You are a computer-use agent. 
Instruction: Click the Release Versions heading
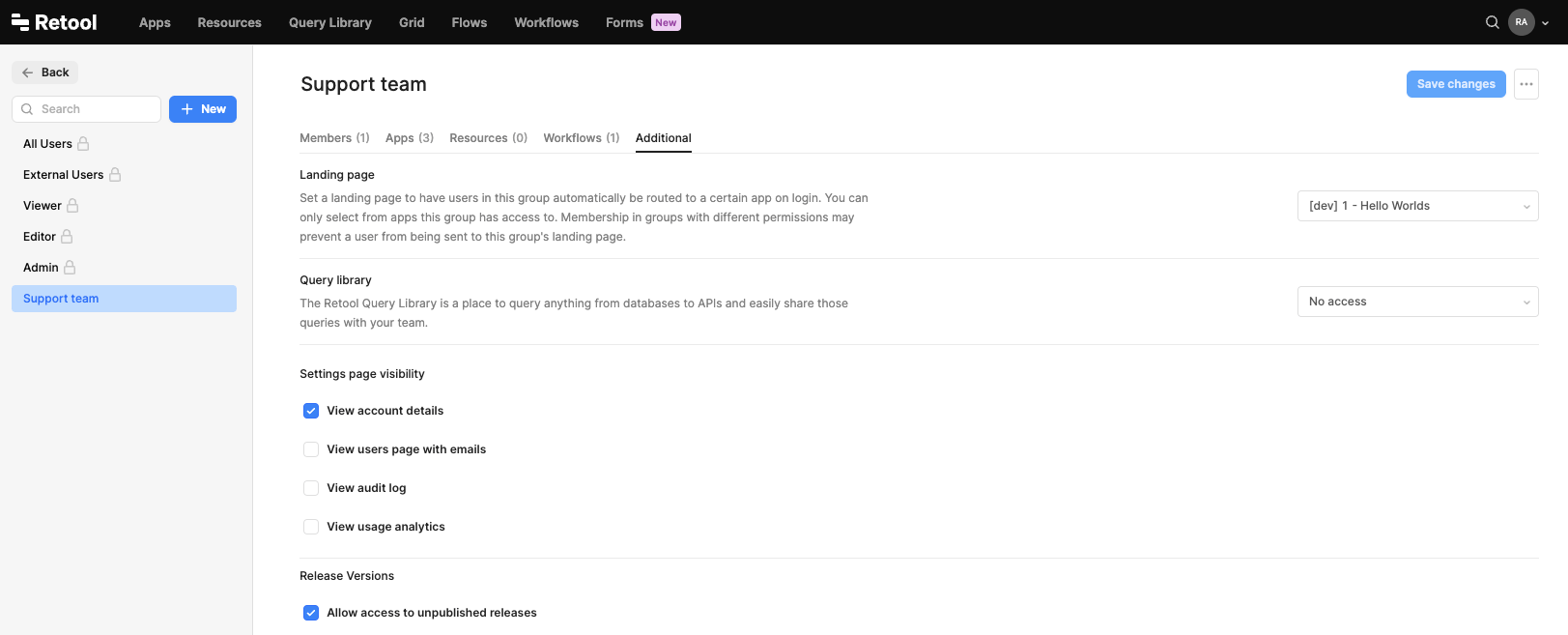pos(347,576)
